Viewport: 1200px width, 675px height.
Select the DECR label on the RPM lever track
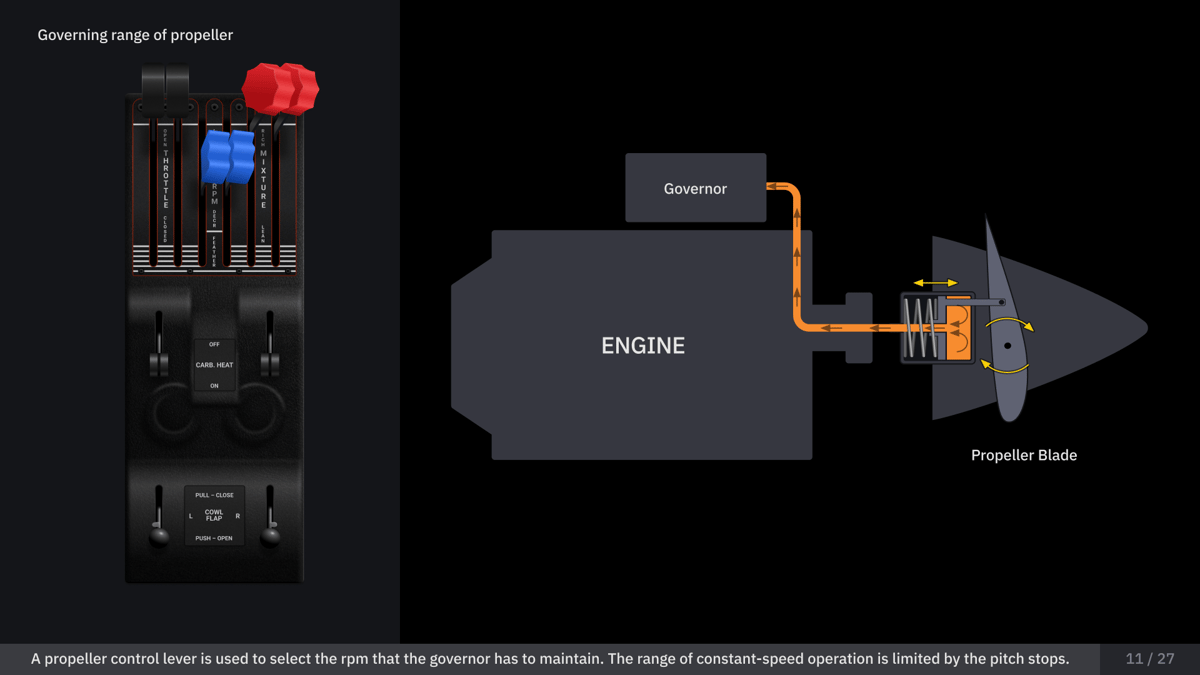(x=214, y=216)
